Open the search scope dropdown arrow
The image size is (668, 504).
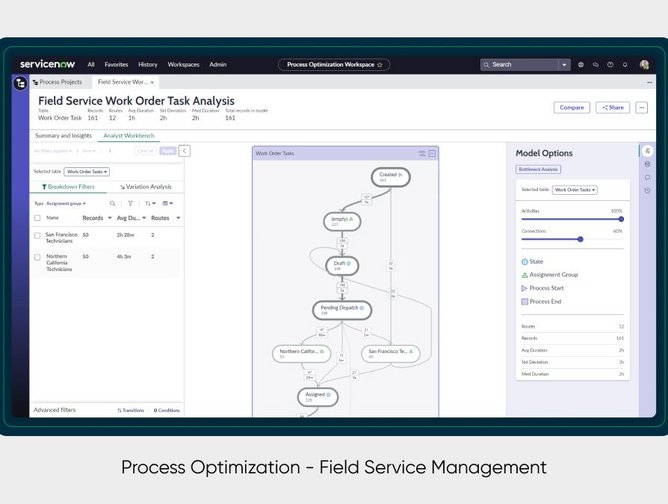(564, 65)
